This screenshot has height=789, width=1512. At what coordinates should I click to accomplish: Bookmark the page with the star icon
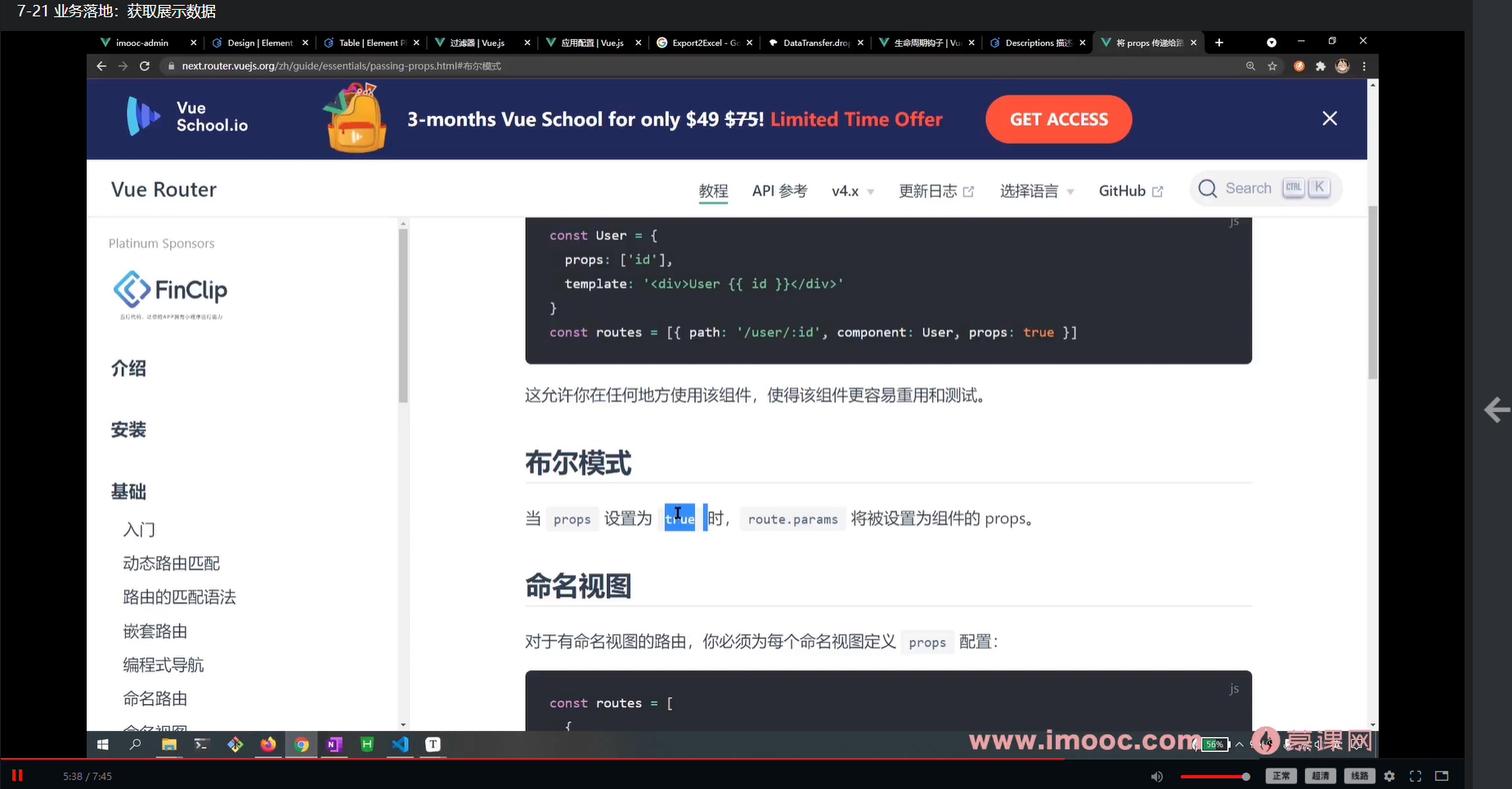[1272, 66]
